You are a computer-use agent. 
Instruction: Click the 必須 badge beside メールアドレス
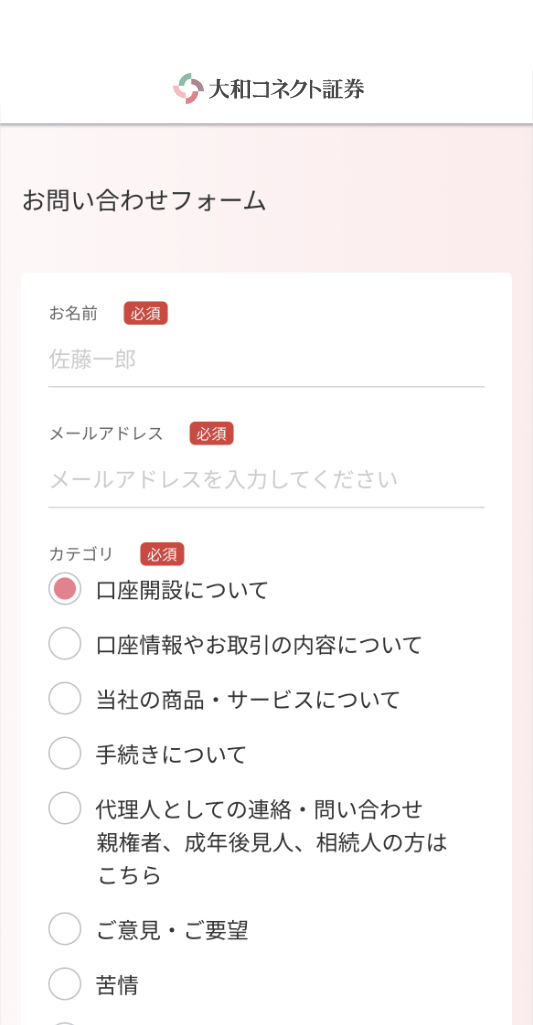point(212,434)
